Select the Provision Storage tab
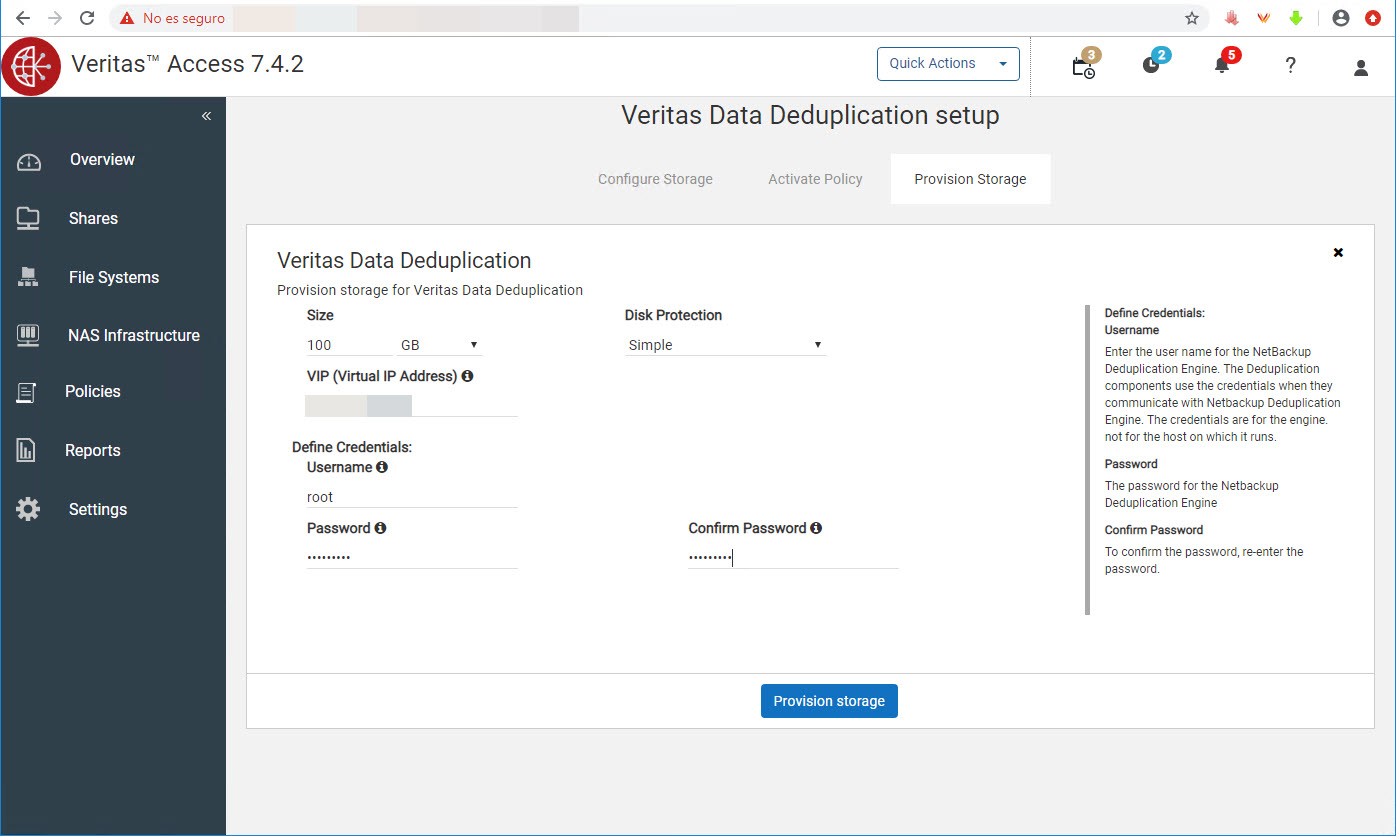 [x=970, y=179]
